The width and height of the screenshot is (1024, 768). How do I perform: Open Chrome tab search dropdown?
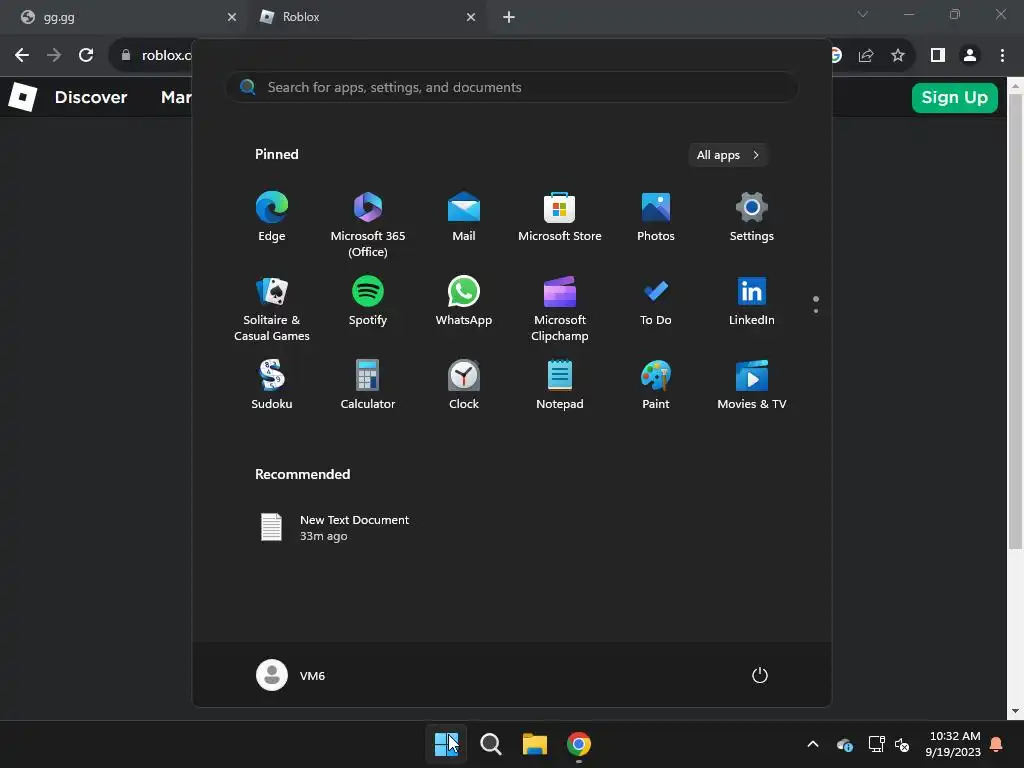[863, 14]
